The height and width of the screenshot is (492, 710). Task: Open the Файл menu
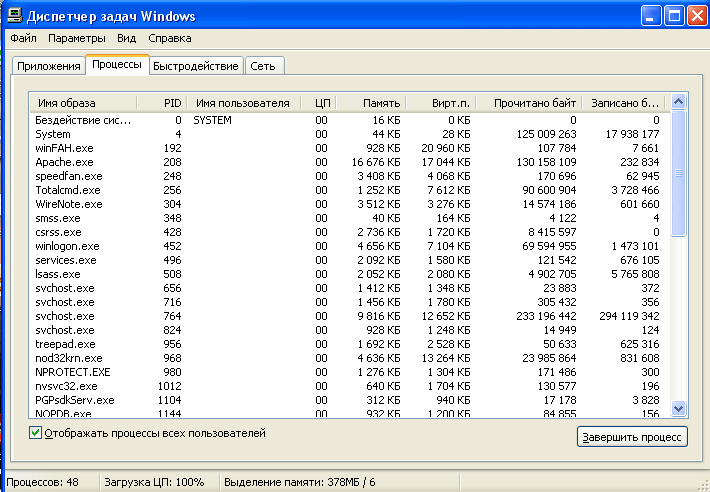(x=23, y=38)
